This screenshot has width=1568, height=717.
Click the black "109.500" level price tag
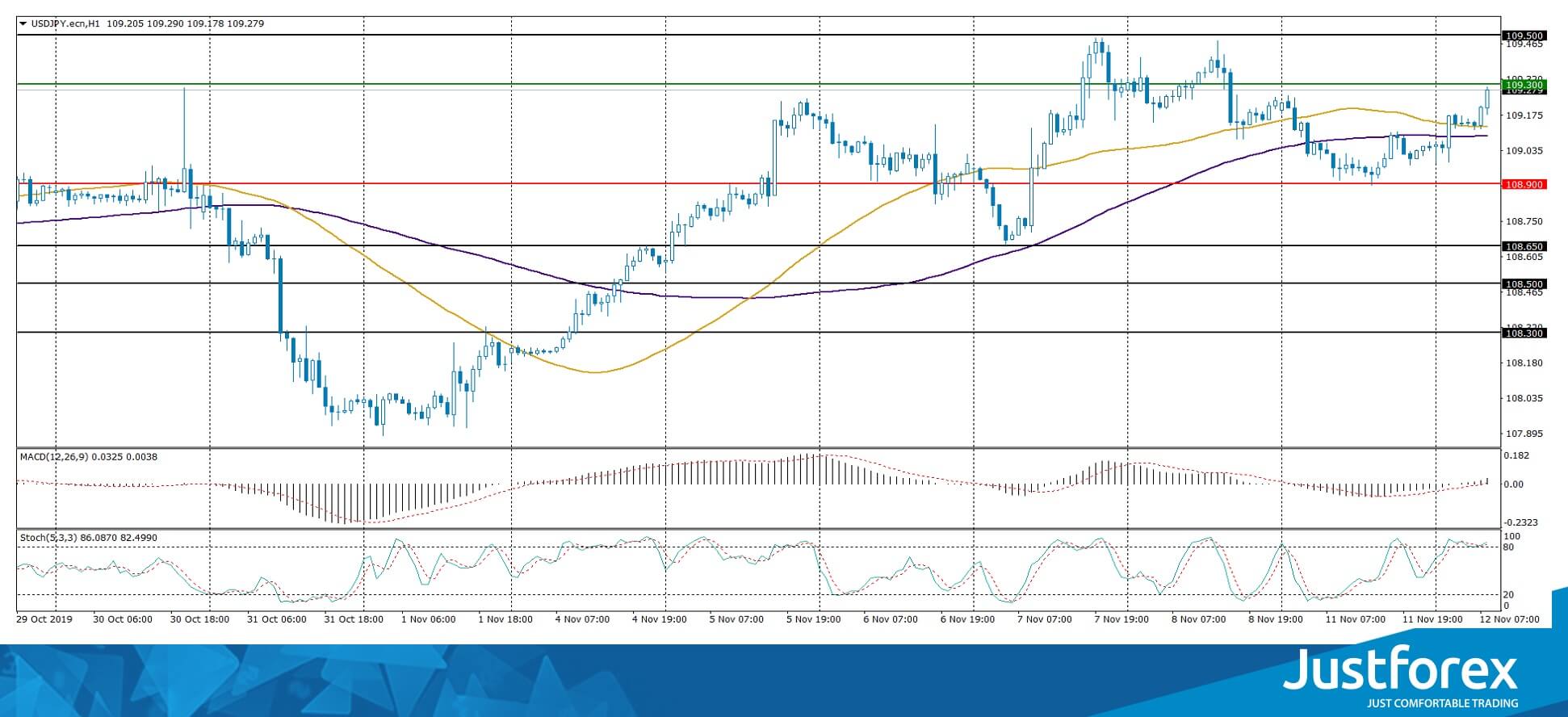pyautogui.click(x=1523, y=36)
